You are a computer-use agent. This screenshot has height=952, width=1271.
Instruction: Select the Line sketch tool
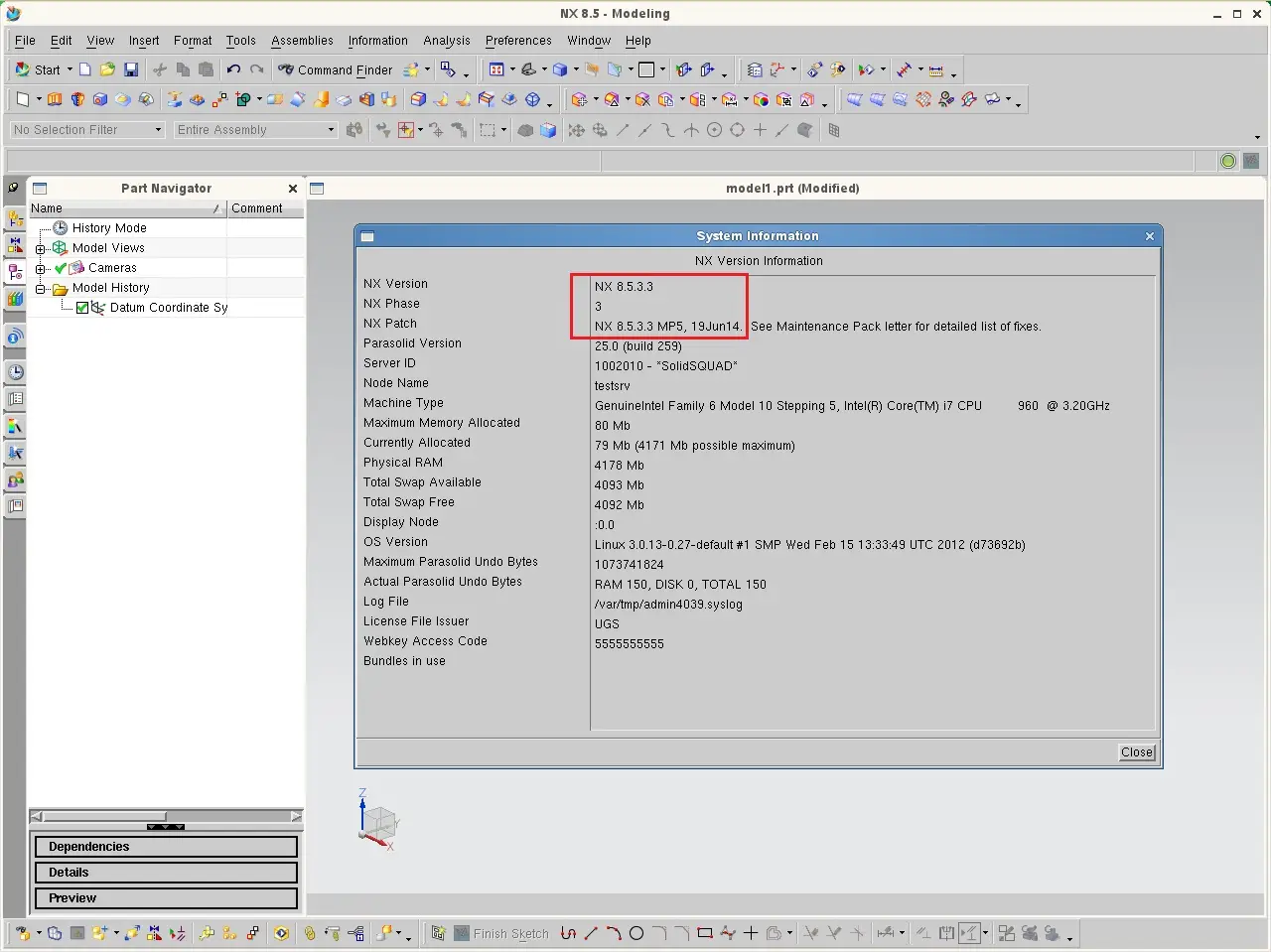pos(591,933)
